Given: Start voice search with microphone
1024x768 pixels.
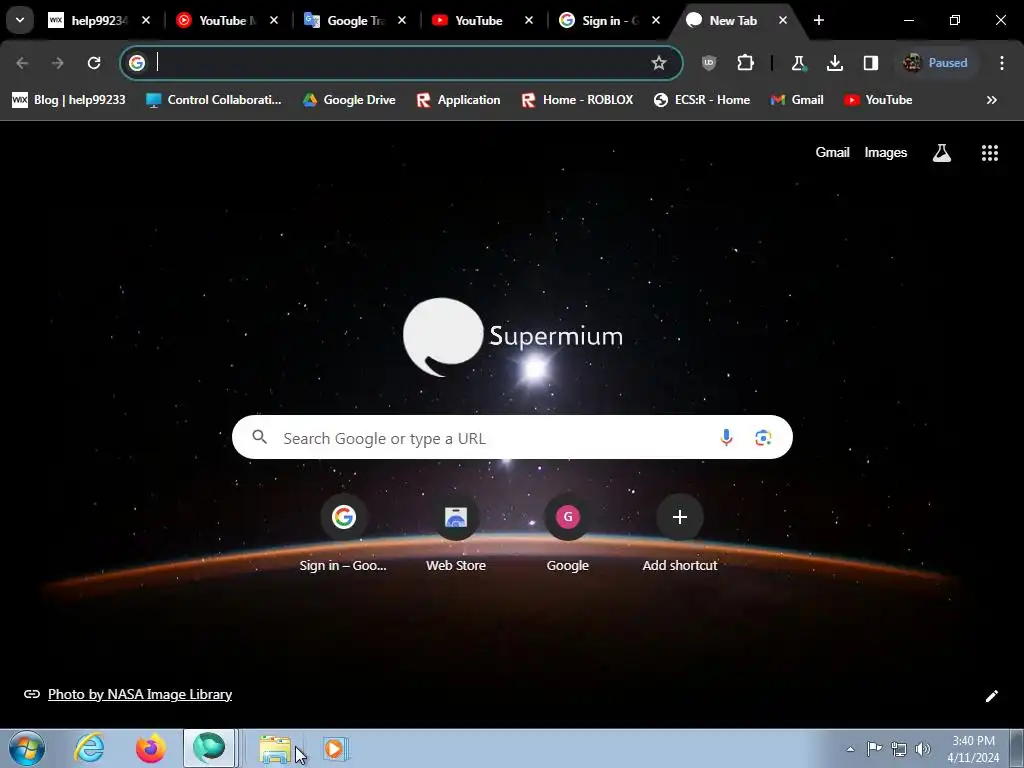Looking at the screenshot, I should (726, 438).
